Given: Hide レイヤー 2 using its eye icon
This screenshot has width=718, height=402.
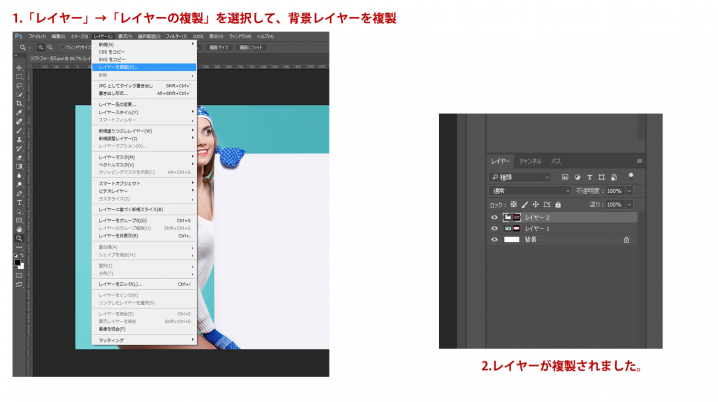Looking at the screenshot, I should (x=494, y=217).
